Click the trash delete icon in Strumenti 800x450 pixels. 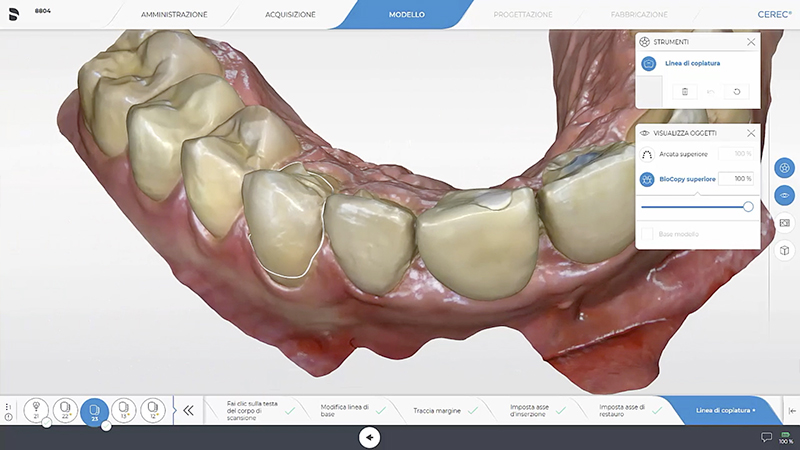point(684,92)
